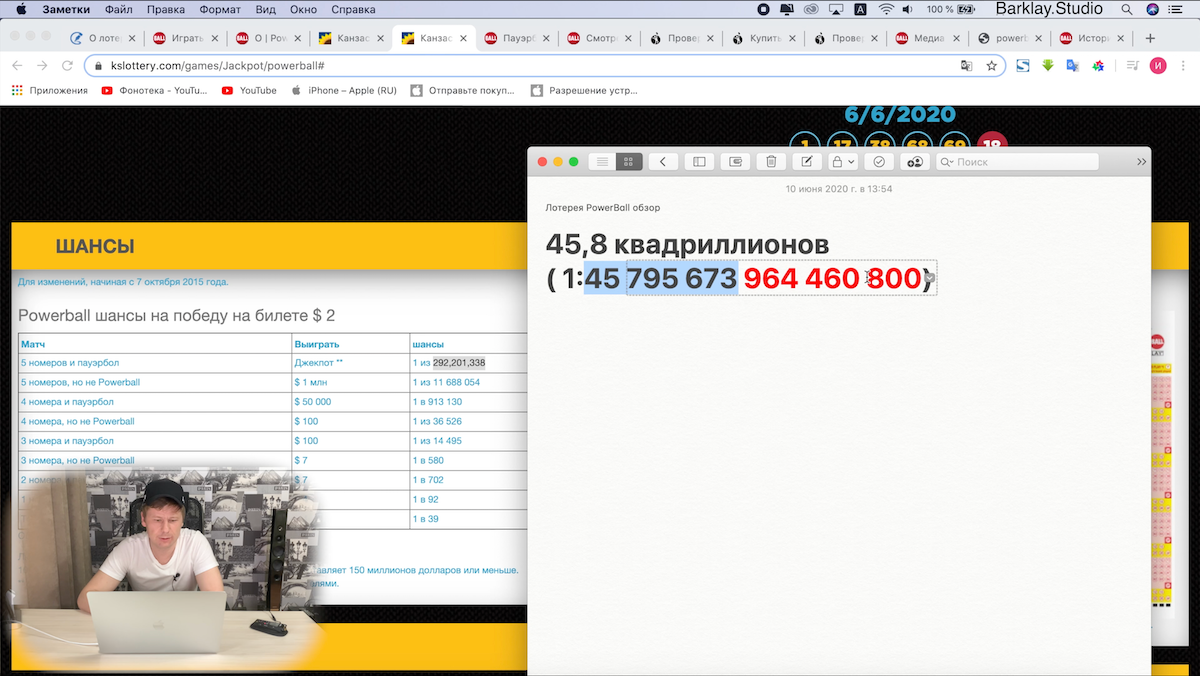Open the YouTube bookmark
This screenshot has height=676, width=1200.
pos(249,90)
